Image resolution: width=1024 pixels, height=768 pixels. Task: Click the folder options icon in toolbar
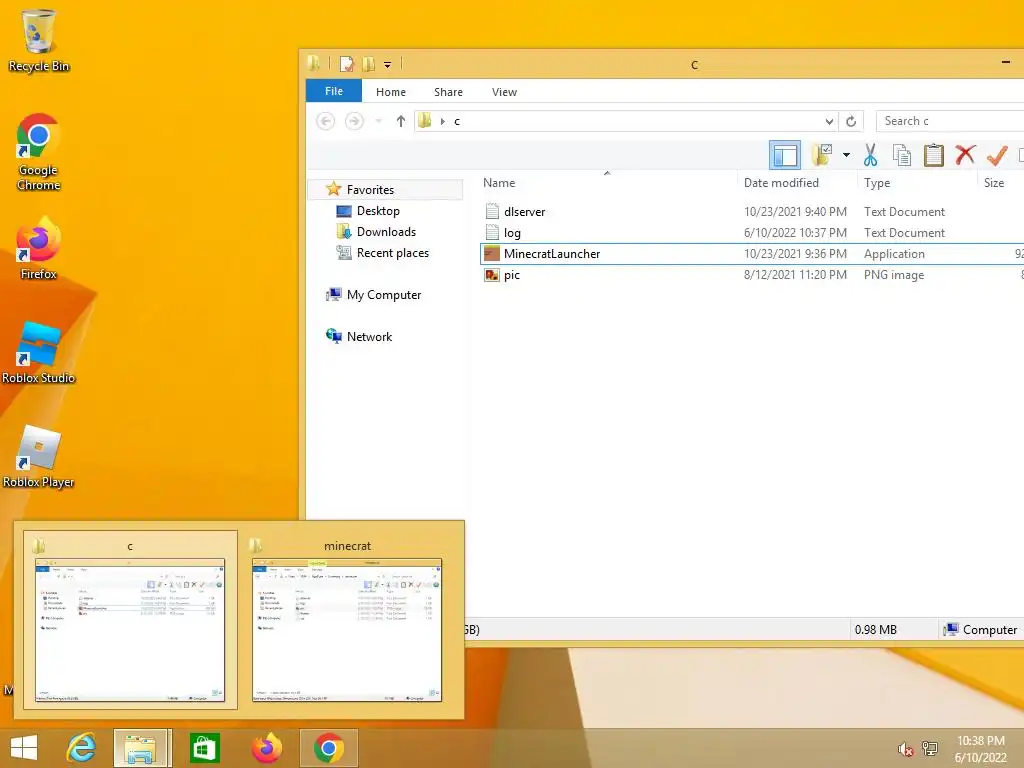pos(822,155)
